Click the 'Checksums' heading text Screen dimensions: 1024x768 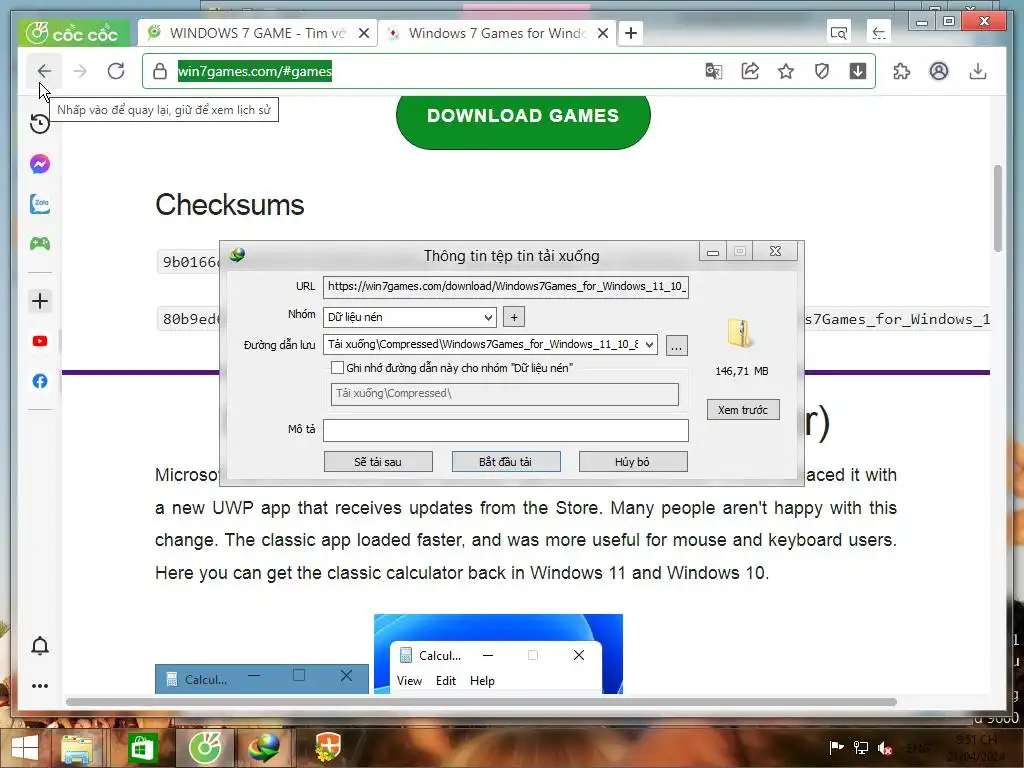pyautogui.click(x=230, y=205)
